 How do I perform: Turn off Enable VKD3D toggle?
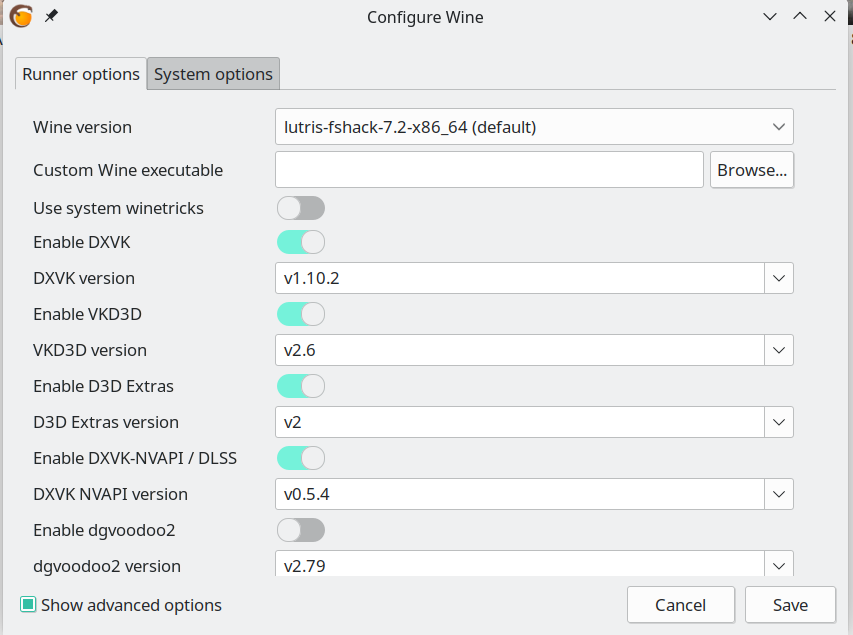[x=300, y=314]
